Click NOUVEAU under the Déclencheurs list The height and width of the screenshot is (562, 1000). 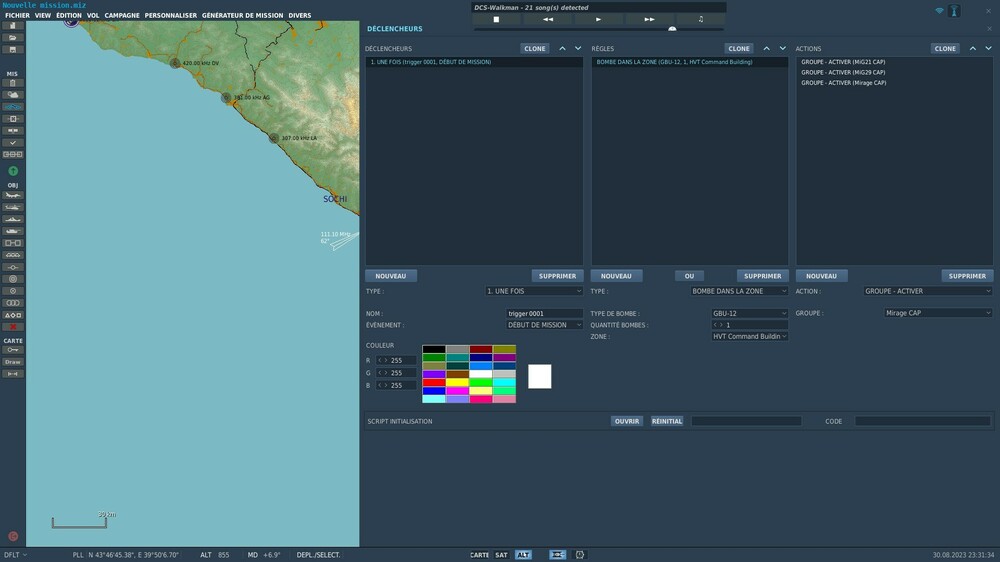[x=391, y=276]
